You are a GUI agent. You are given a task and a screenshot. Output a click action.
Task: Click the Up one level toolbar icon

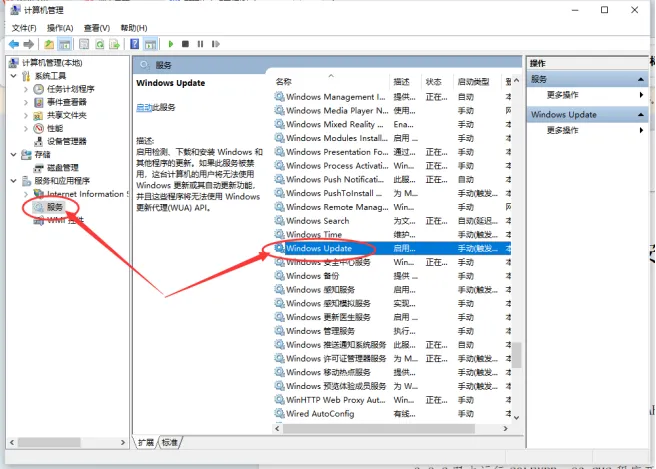point(49,44)
